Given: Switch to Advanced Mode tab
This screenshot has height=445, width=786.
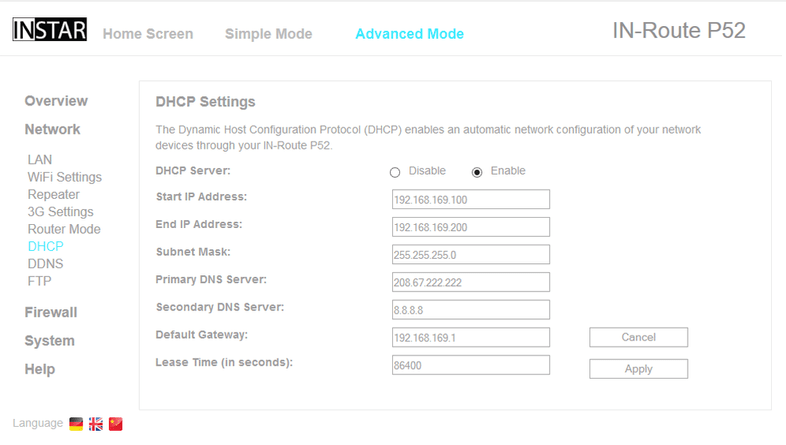Looking at the screenshot, I should click(x=409, y=34).
